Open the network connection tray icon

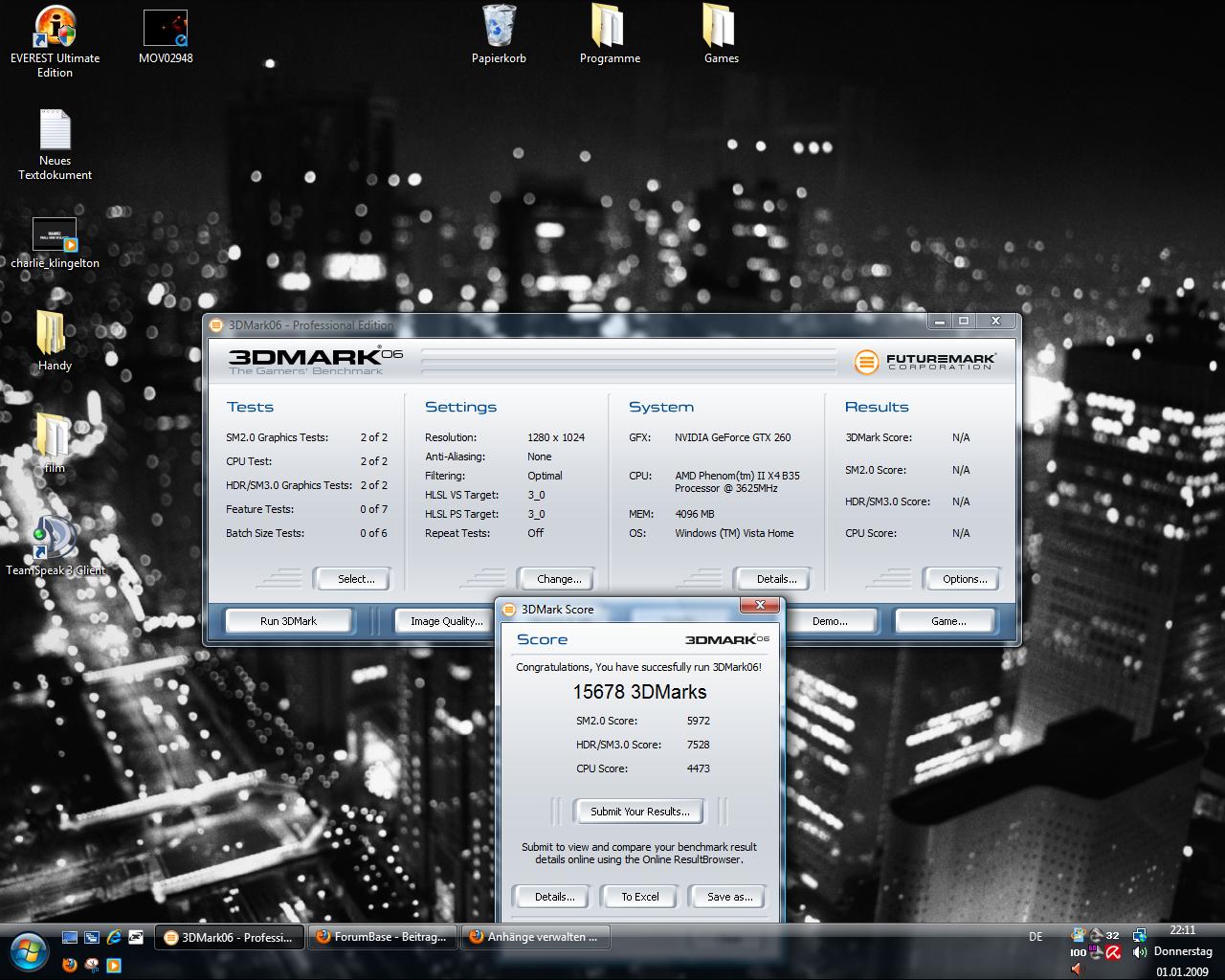pos(1139,935)
